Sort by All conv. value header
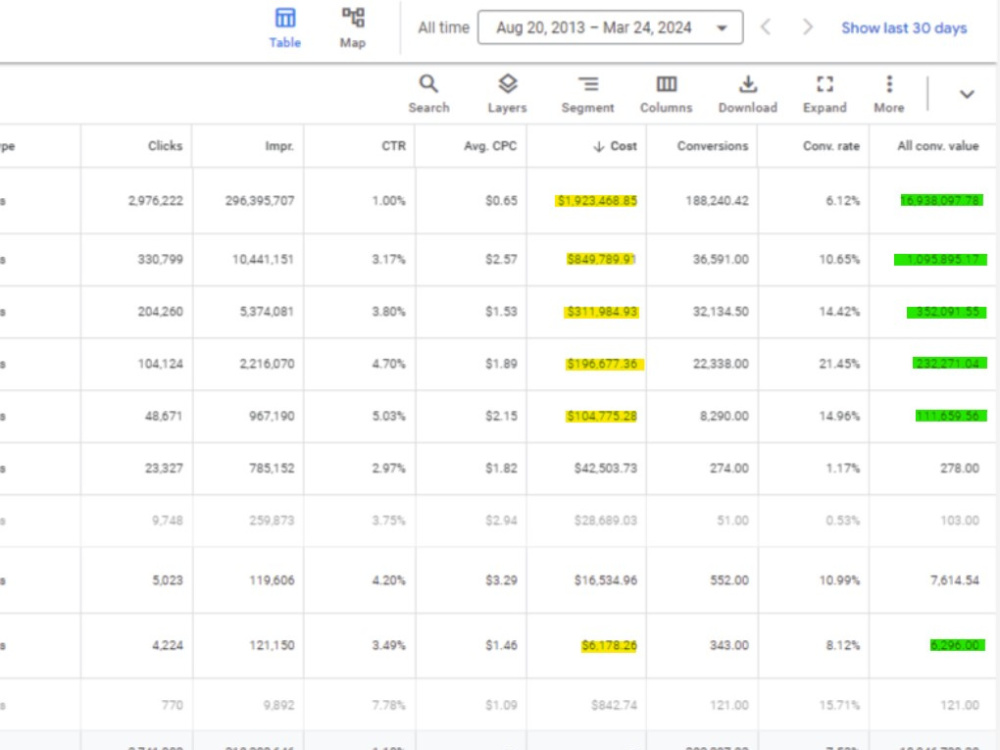The width and height of the screenshot is (1000, 750). [938, 146]
